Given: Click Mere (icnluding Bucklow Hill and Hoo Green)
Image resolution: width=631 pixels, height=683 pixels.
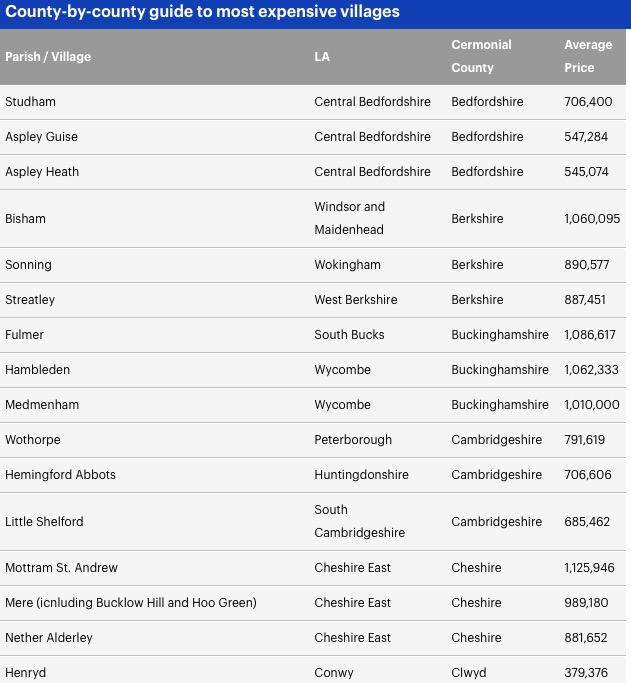Looking at the screenshot, I should [131, 603].
